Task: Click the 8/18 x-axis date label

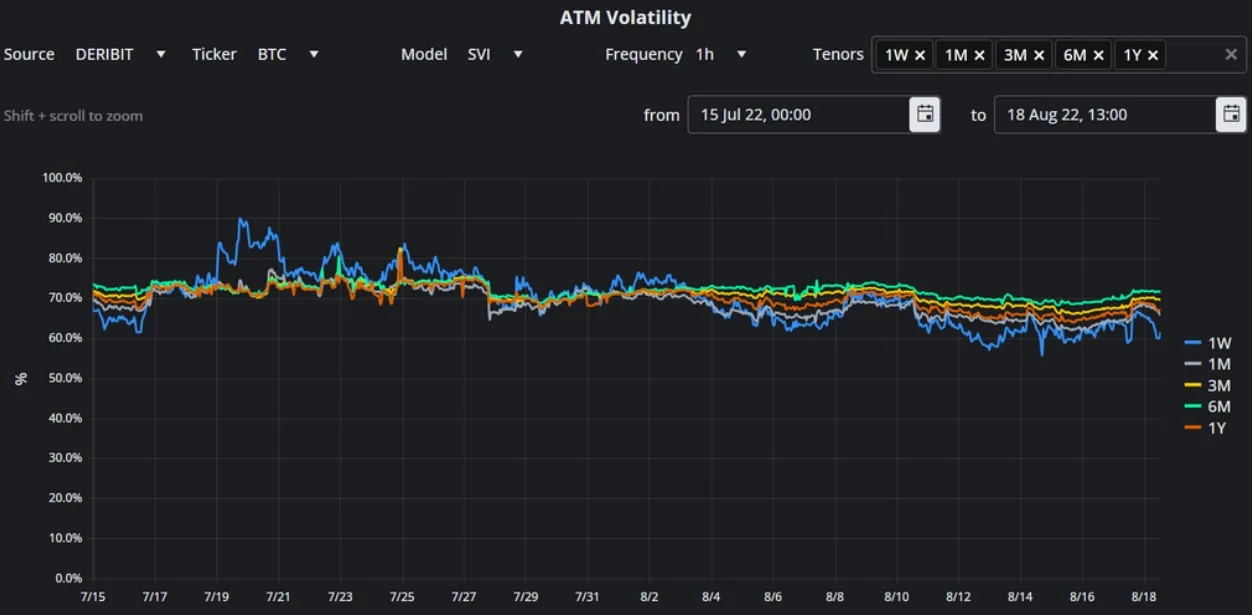Action: (x=1143, y=597)
